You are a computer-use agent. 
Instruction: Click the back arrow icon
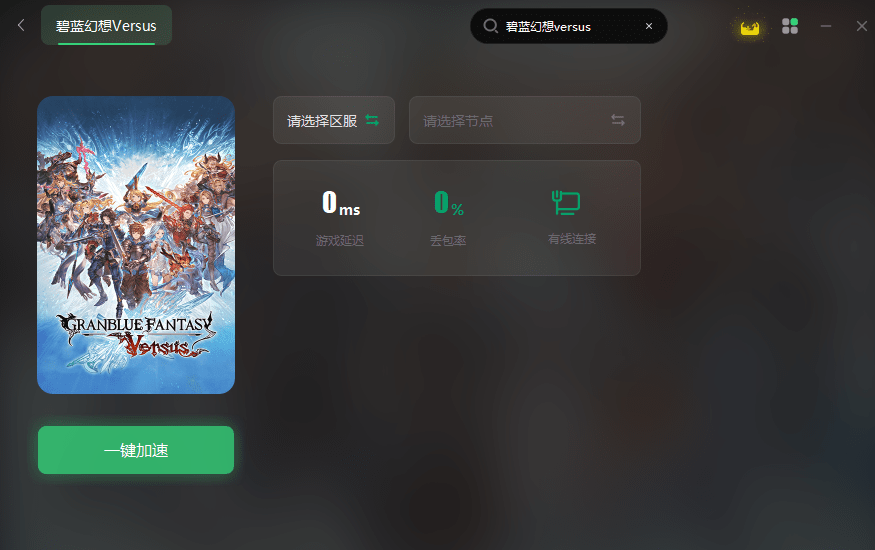[21, 25]
